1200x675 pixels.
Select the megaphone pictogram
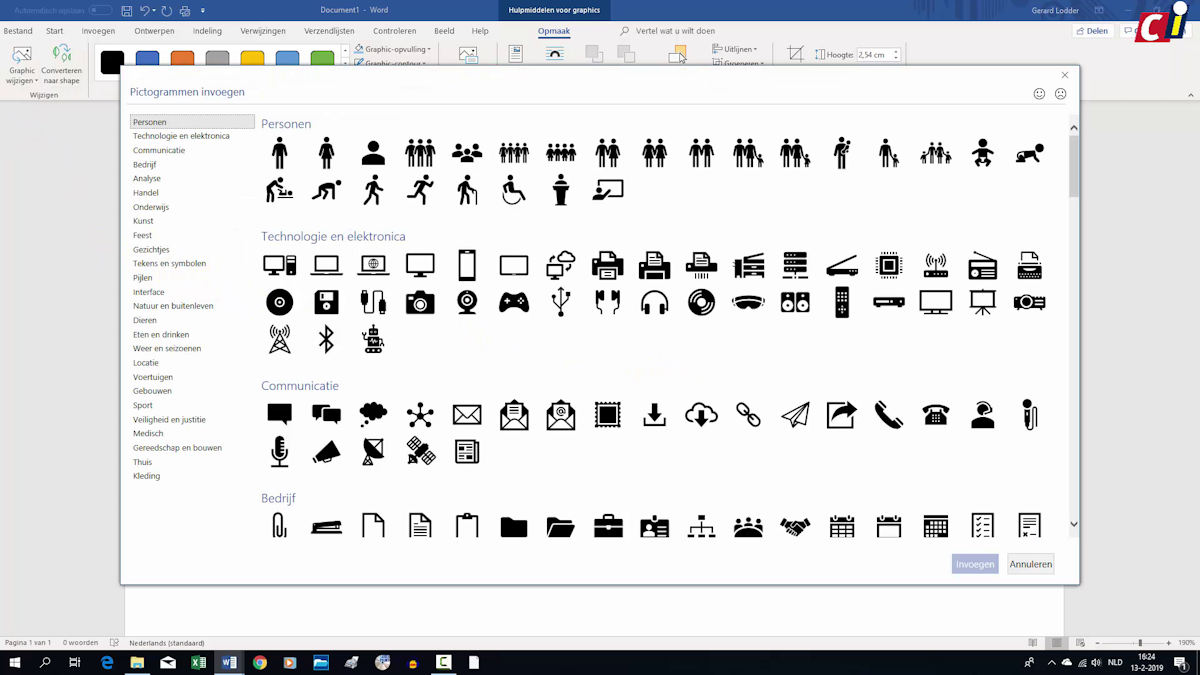click(326, 452)
